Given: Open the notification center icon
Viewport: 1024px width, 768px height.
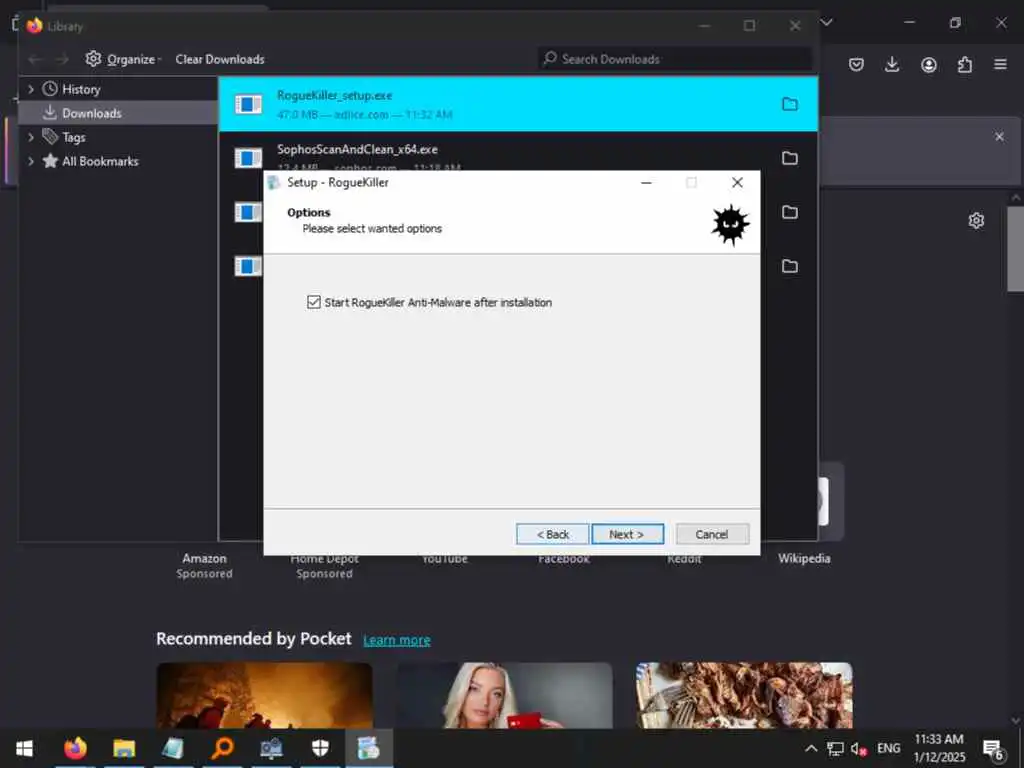Looking at the screenshot, I should [x=993, y=750].
